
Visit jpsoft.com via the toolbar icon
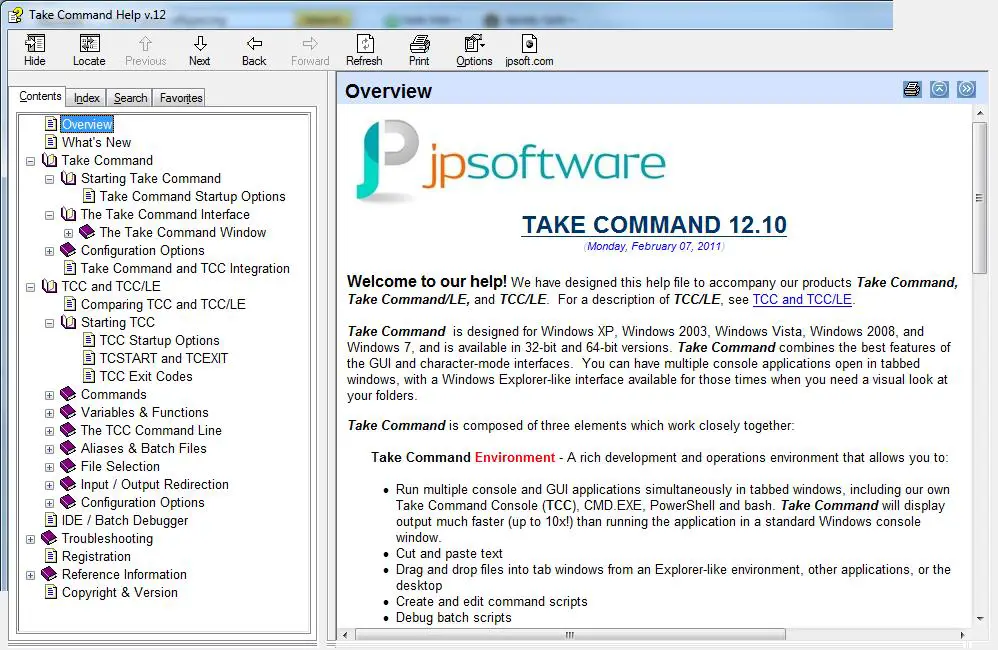click(529, 50)
